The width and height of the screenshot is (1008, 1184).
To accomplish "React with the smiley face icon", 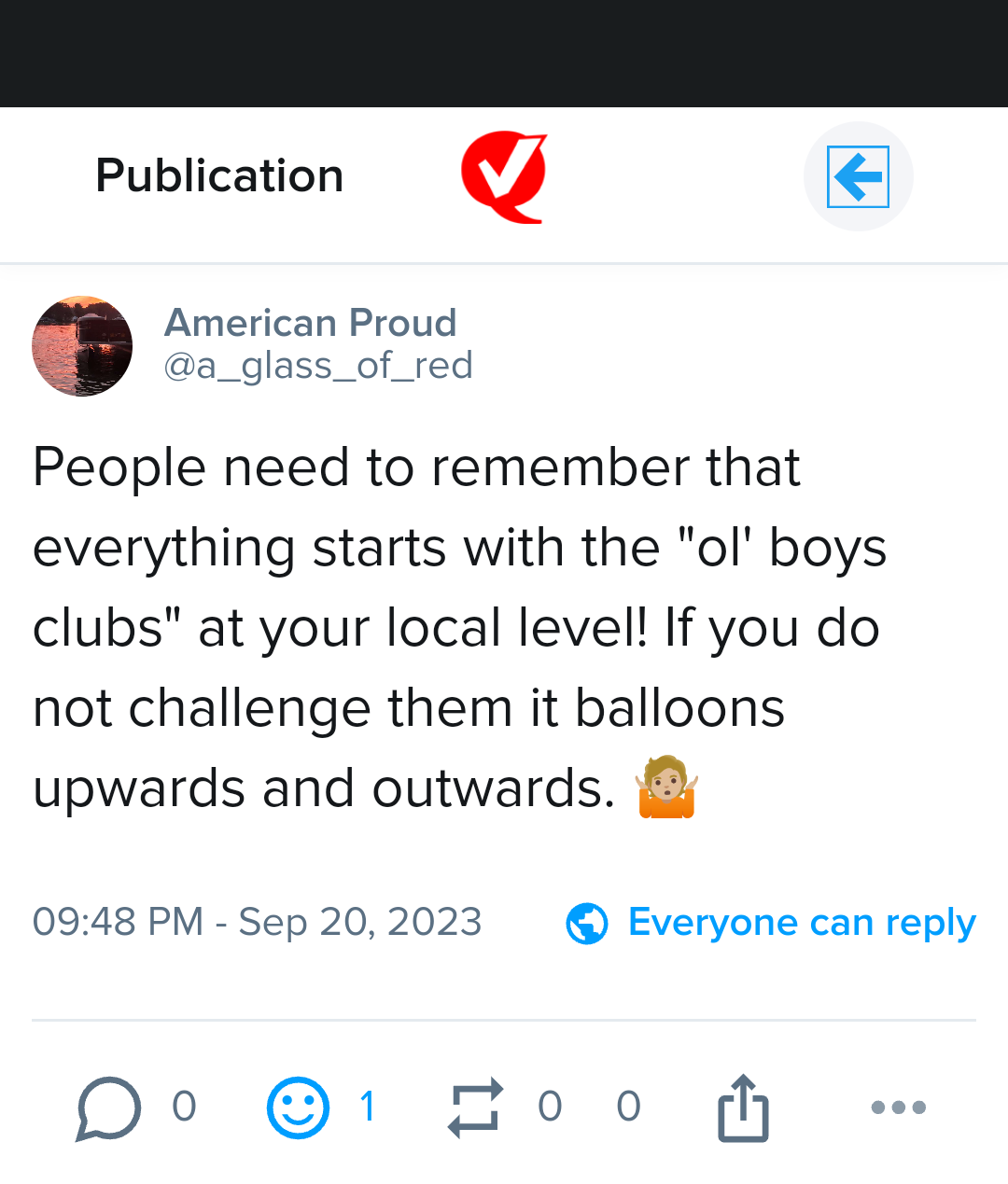I will point(298,1107).
